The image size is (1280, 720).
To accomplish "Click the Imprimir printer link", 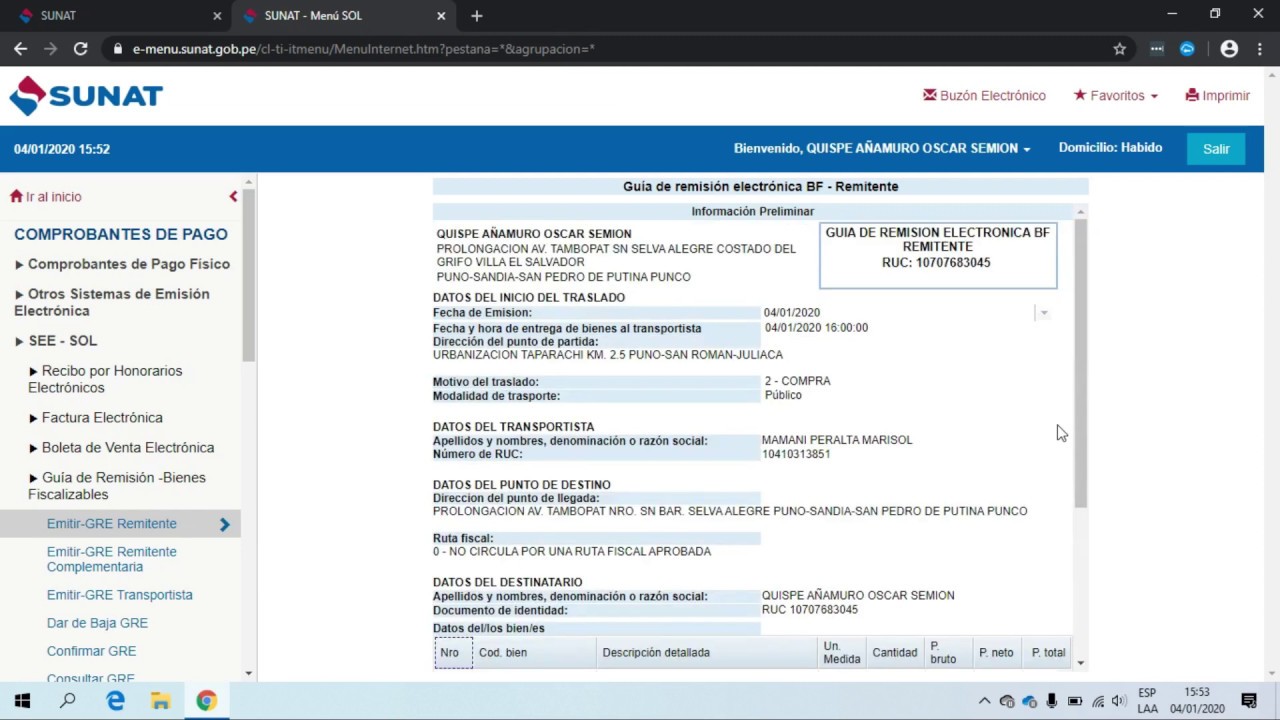I will tap(1217, 96).
